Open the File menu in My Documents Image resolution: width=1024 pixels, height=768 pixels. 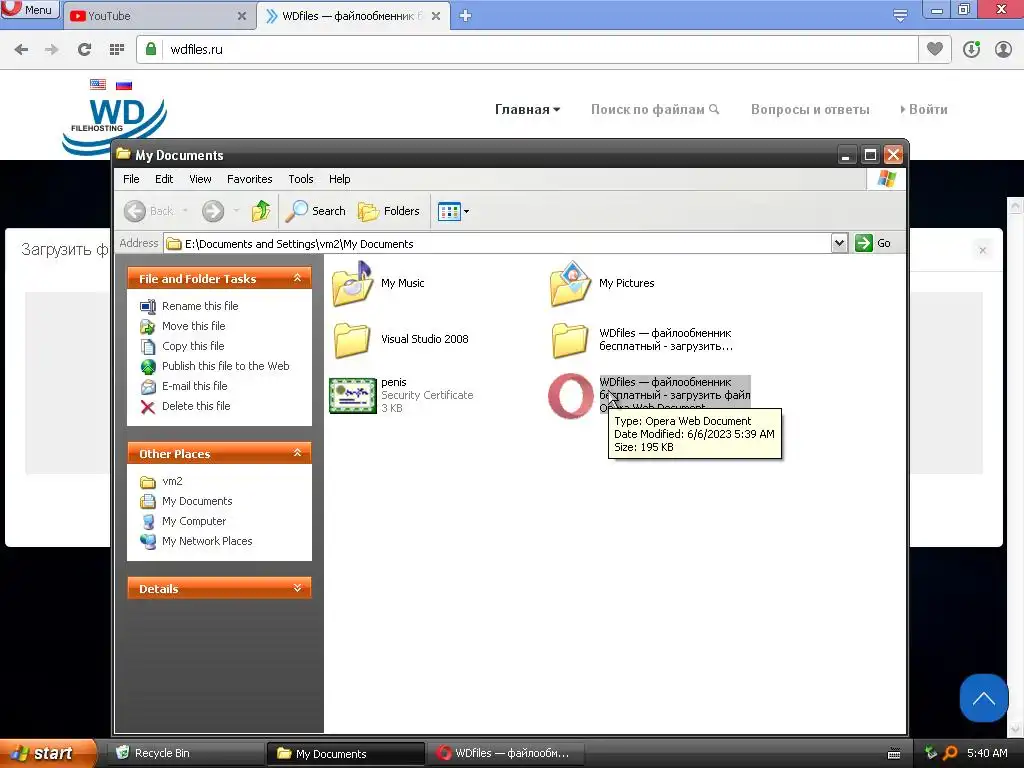point(131,179)
